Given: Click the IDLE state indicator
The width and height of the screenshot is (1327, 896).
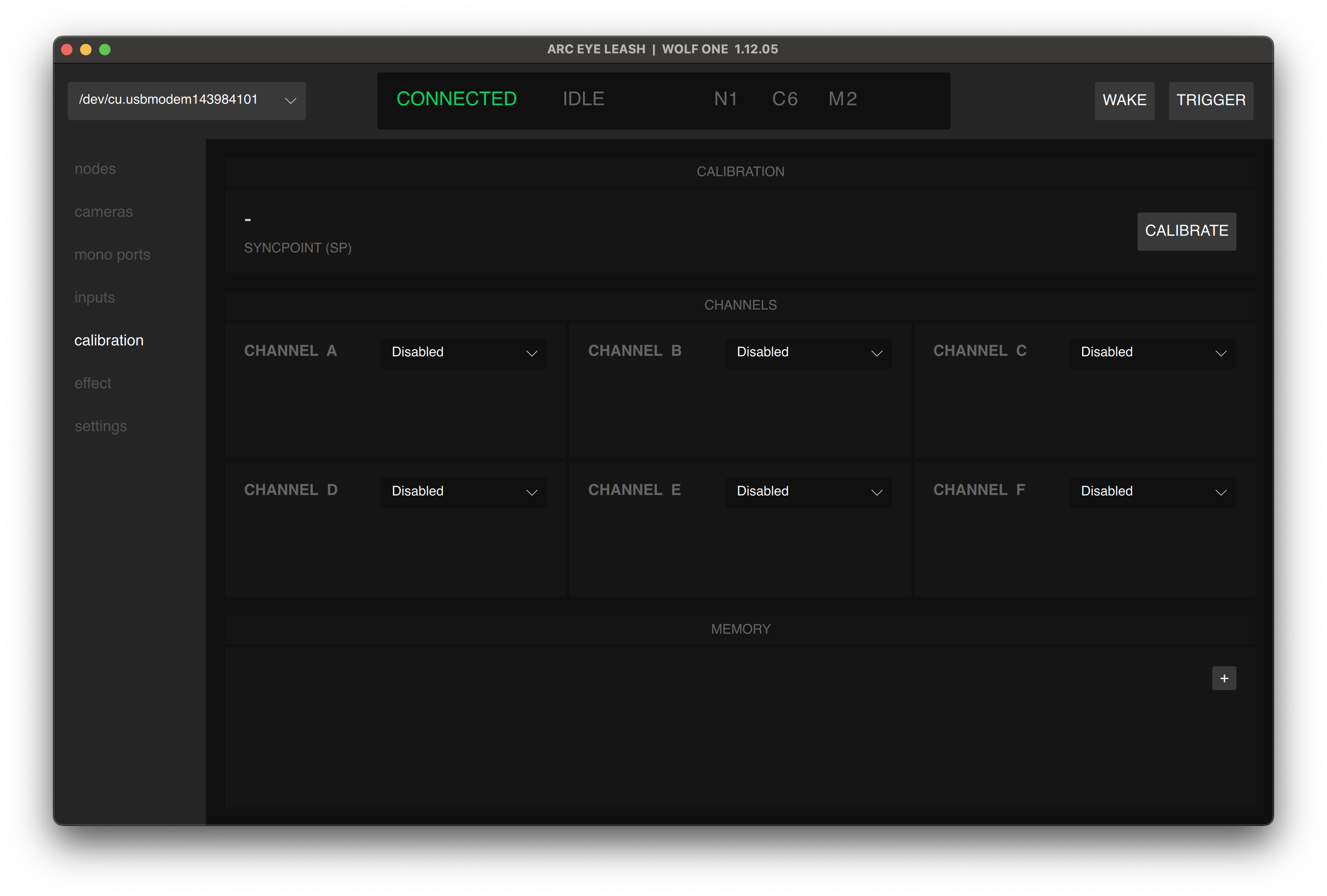Looking at the screenshot, I should (x=583, y=99).
